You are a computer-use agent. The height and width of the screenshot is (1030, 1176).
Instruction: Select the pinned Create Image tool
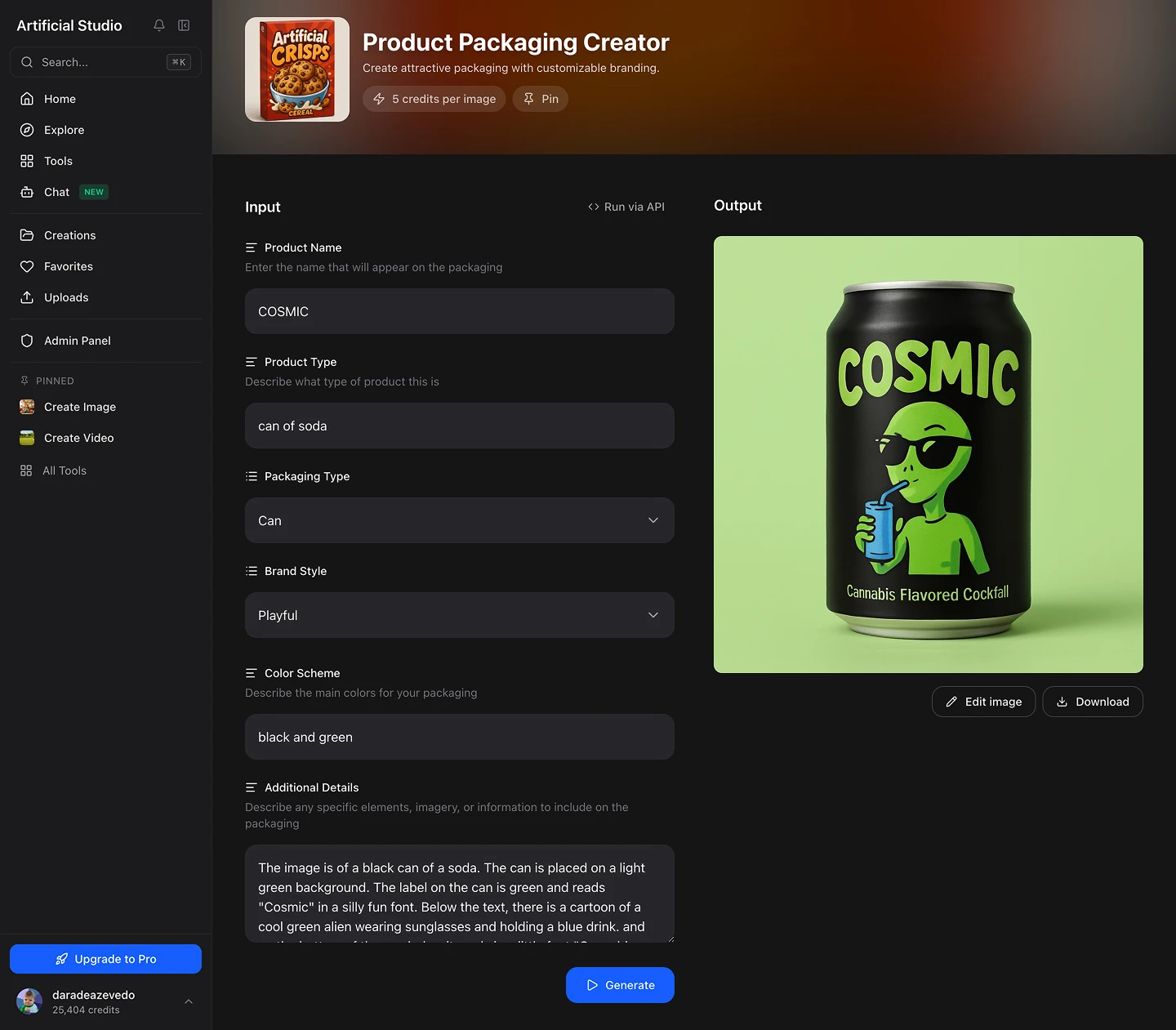tap(78, 407)
